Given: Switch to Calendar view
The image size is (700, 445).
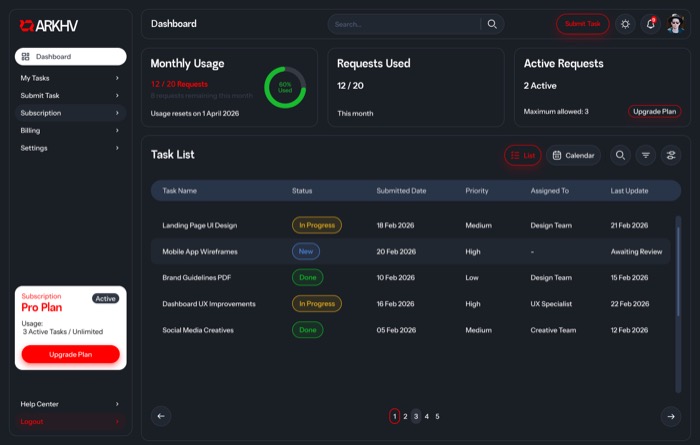Looking at the screenshot, I should coord(573,155).
